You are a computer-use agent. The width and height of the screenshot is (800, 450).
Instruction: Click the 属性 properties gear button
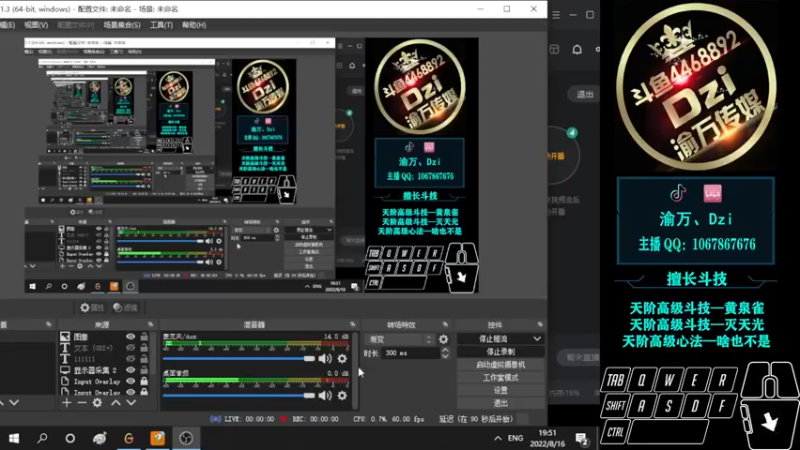[92, 307]
